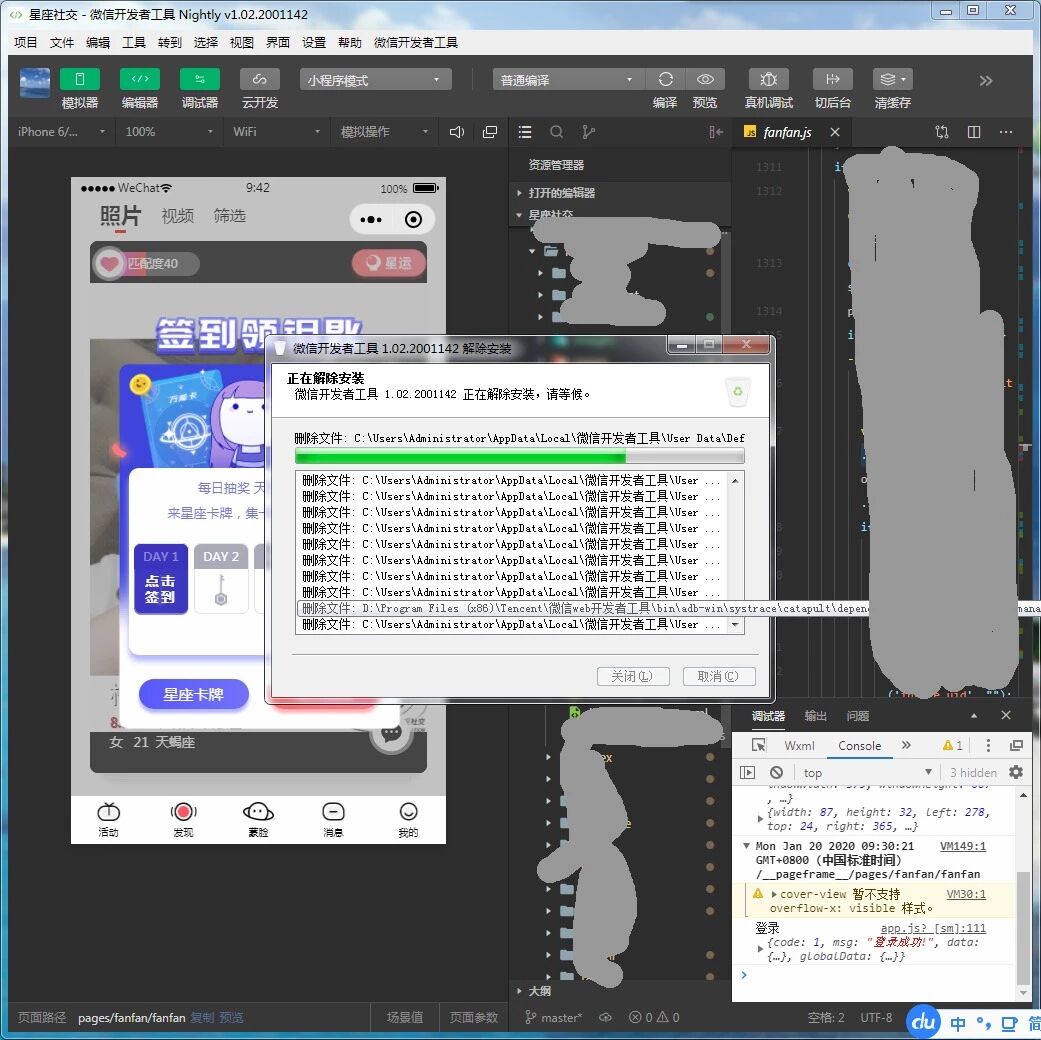Click the 切后台 background switch icon
This screenshot has width=1041, height=1040.
coord(833,80)
